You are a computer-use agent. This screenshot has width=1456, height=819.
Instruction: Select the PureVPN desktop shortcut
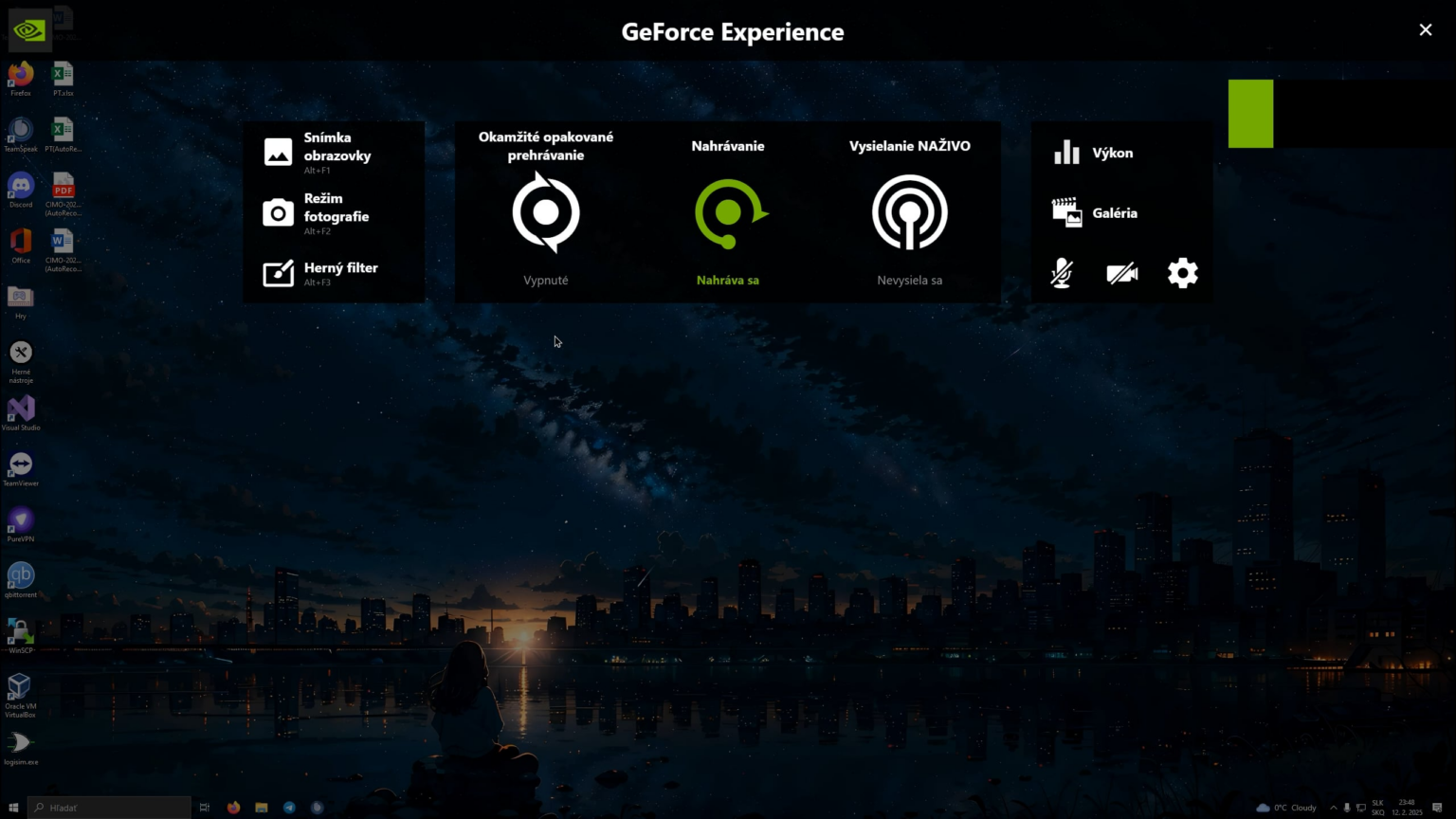(21, 525)
